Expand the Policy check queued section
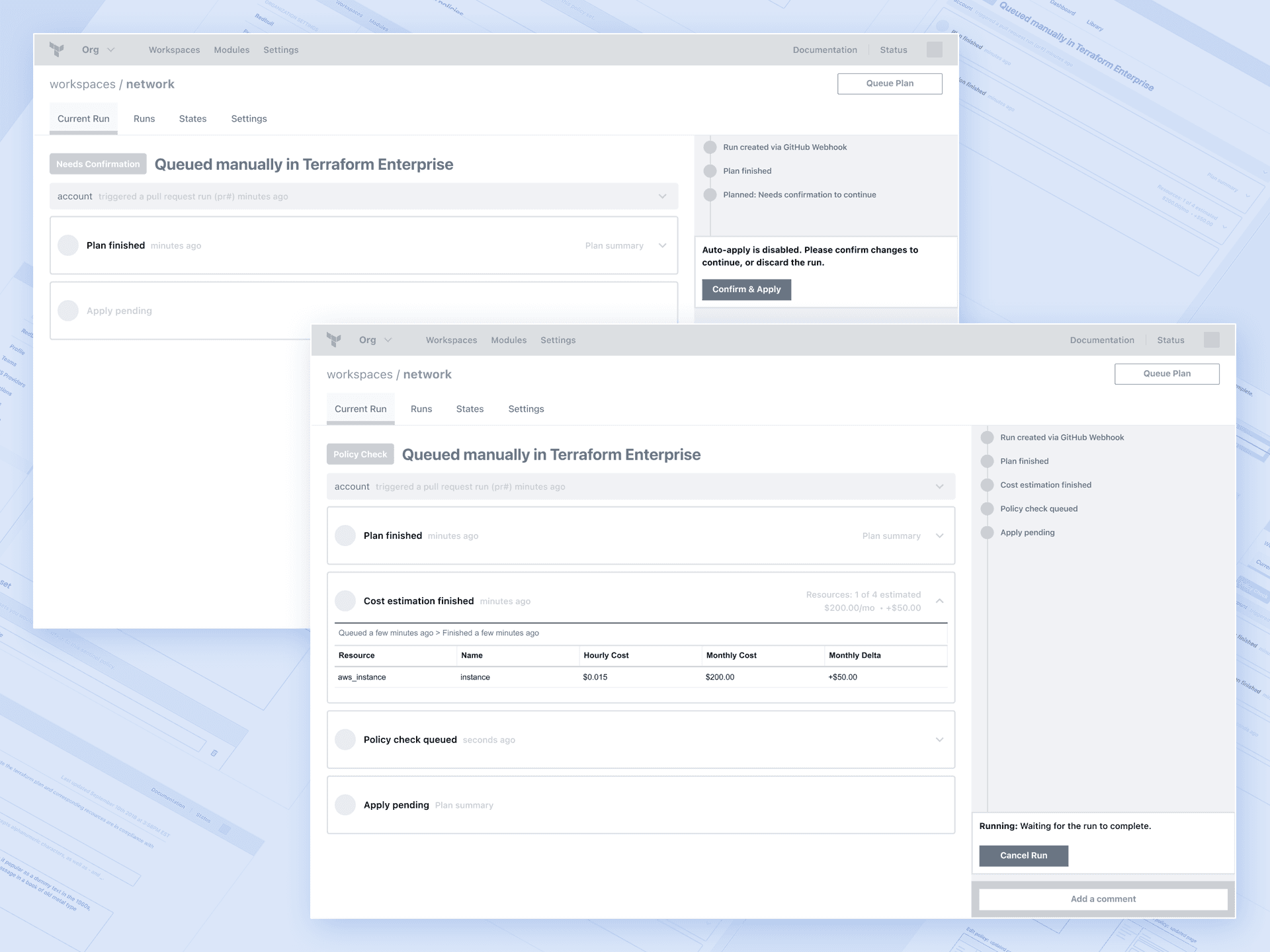 [x=939, y=739]
